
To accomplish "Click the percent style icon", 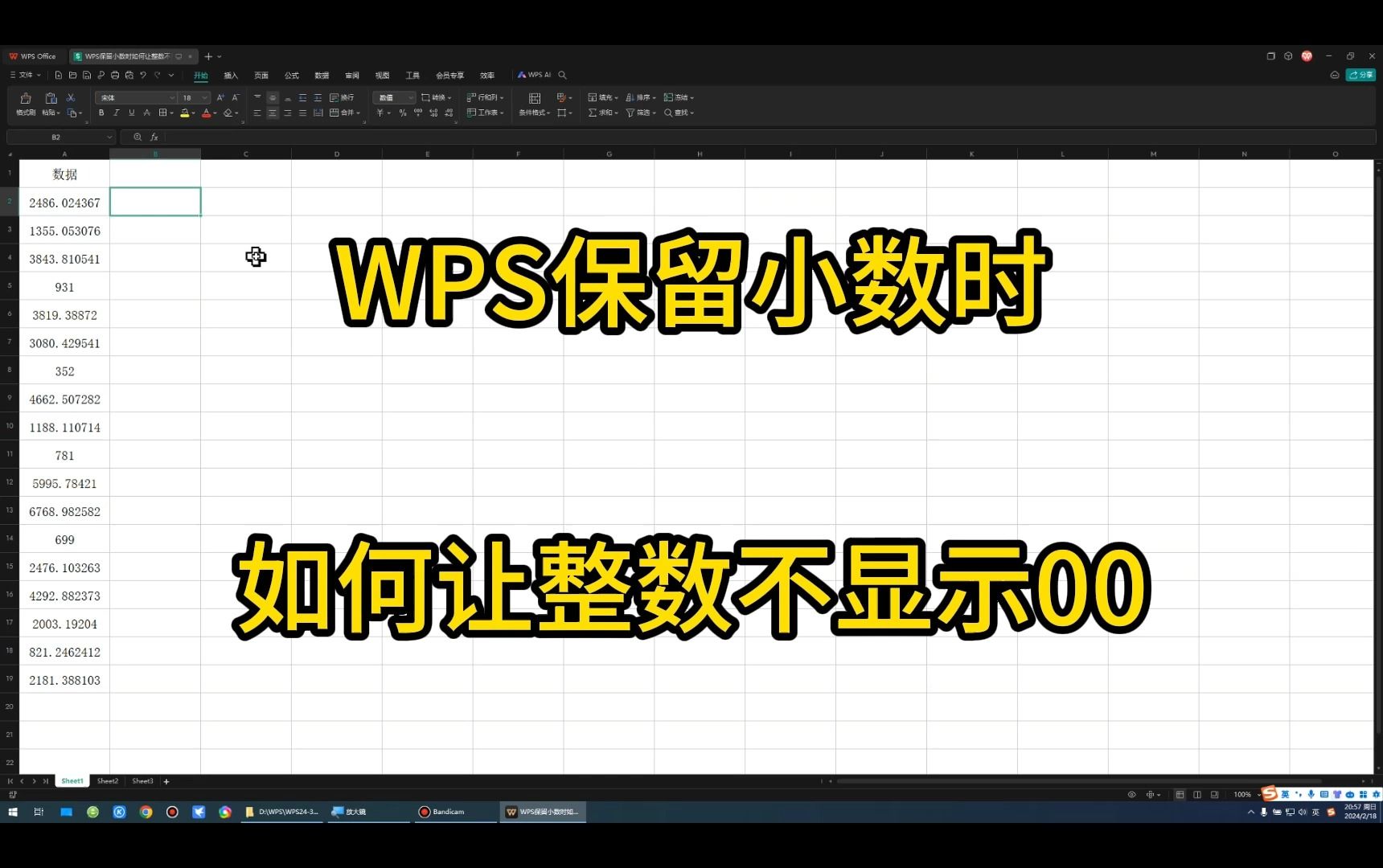I will 402,113.
